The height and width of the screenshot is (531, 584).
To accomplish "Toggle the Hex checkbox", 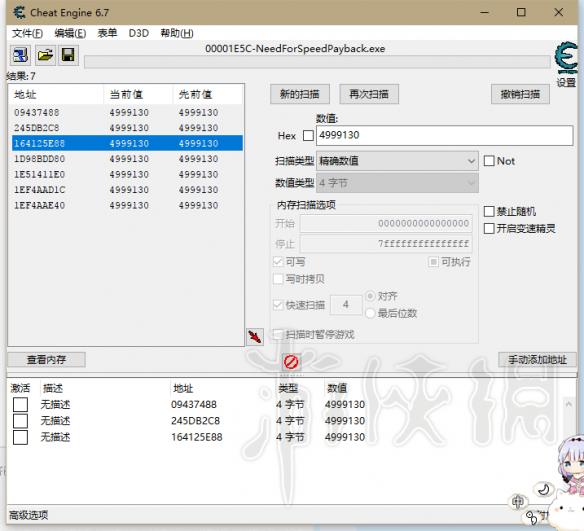I will pyautogui.click(x=308, y=136).
